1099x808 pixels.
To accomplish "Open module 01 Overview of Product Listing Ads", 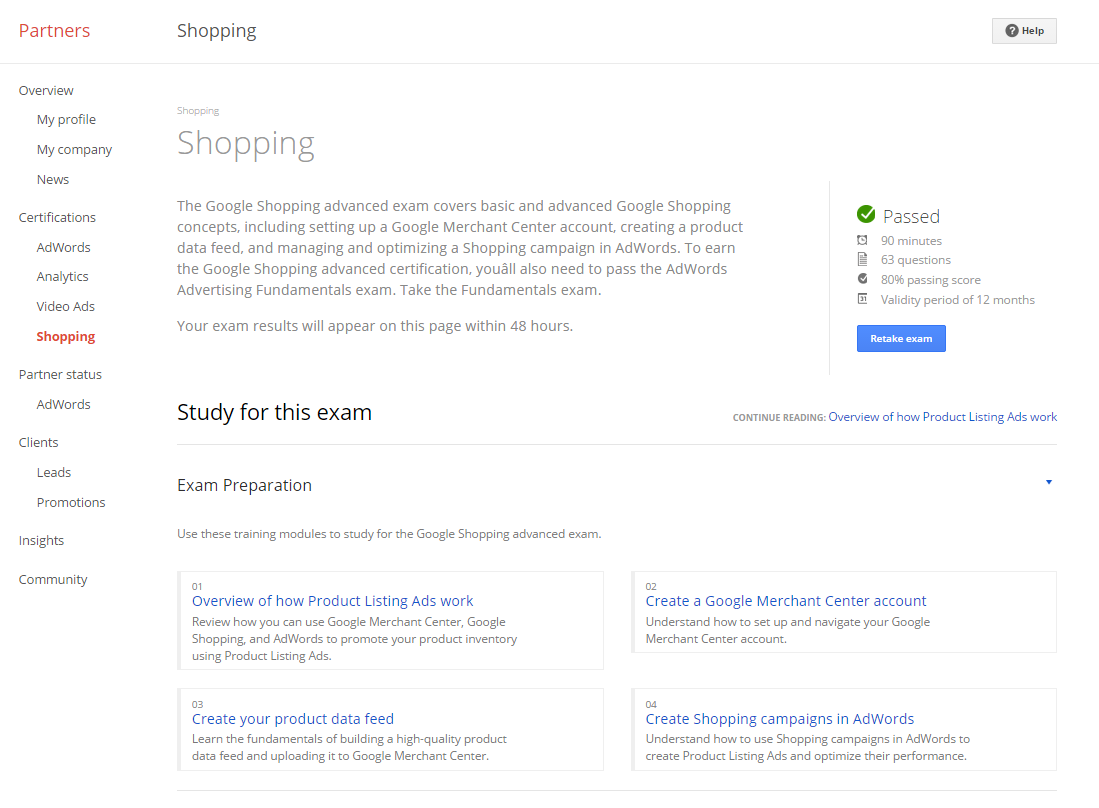I will tap(333, 601).
